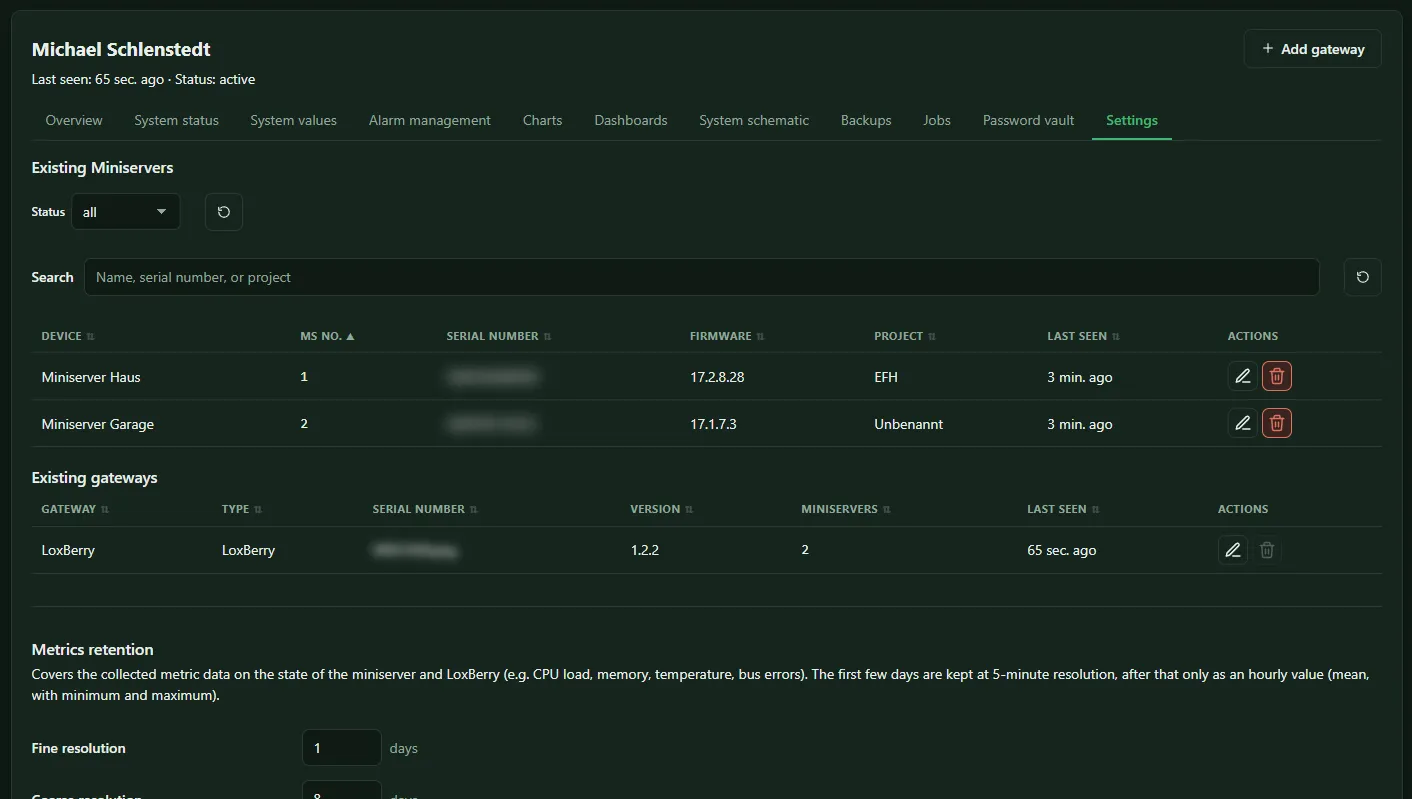Image resolution: width=1412 pixels, height=799 pixels.
Task: Click the Miniserver Garage device name
Action: tap(98, 424)
